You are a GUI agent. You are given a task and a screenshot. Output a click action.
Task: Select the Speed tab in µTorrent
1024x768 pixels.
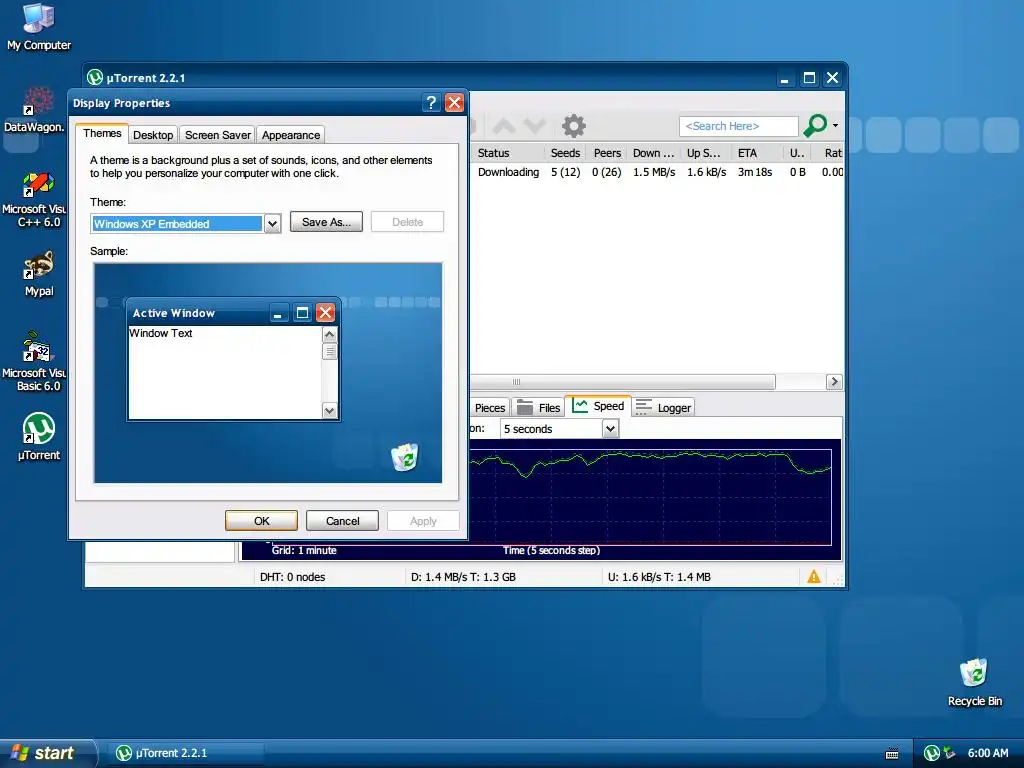click(598, 406)
